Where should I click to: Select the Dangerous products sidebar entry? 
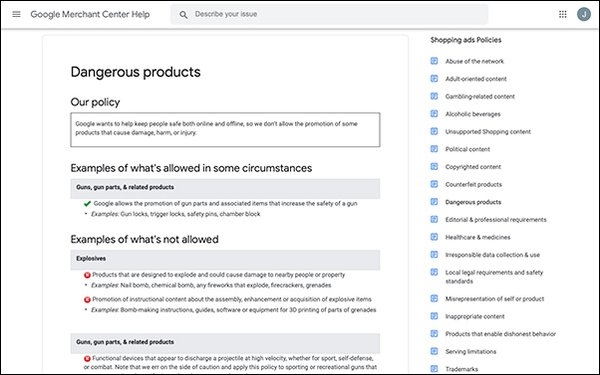473,202
